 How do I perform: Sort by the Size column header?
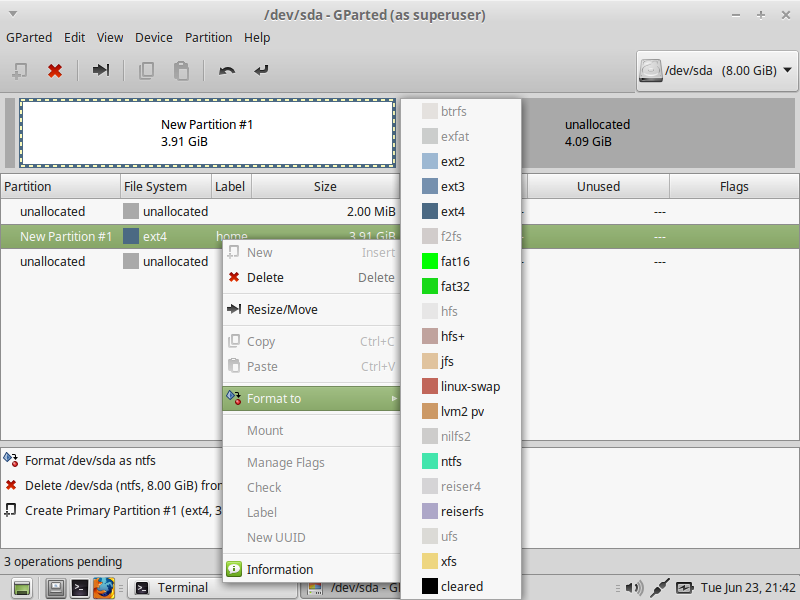point(326,186)
